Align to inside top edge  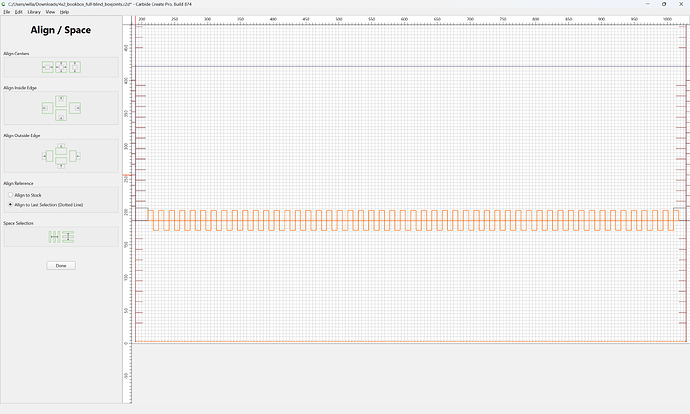point(61,101)
